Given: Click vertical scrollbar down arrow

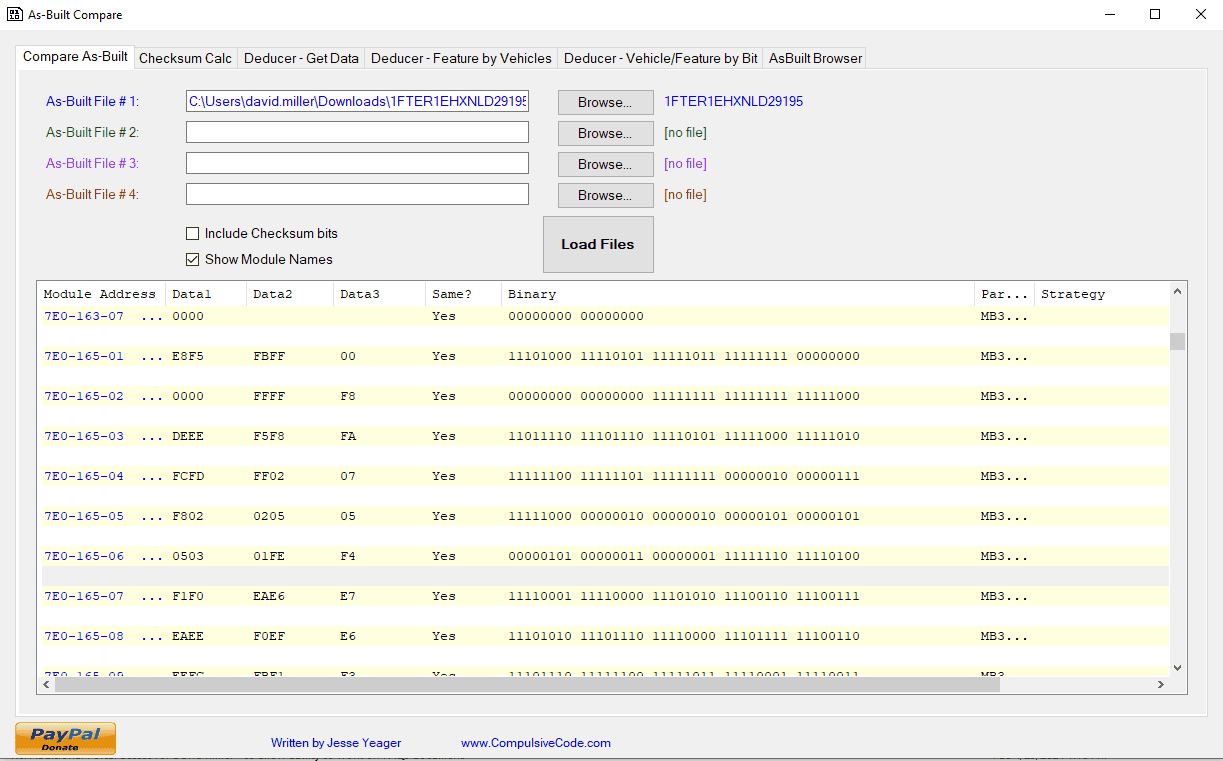Looking at the screenshot, I should 1177,667.
